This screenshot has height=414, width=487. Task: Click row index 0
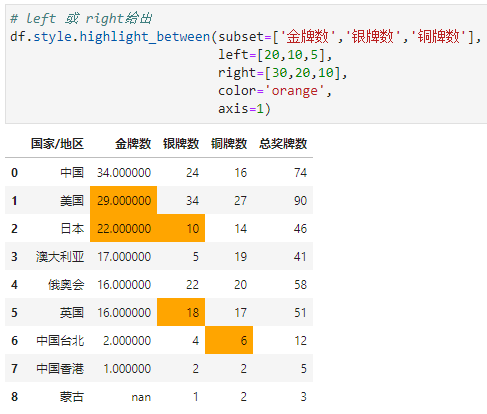14,173
